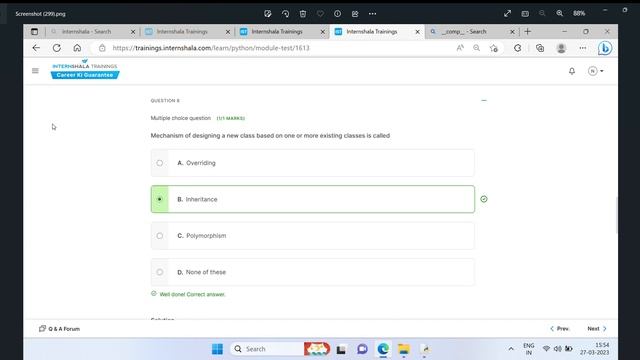Go back in the Edge browser
Viewport: 640px width, 360px height.
tap(36, 48)
